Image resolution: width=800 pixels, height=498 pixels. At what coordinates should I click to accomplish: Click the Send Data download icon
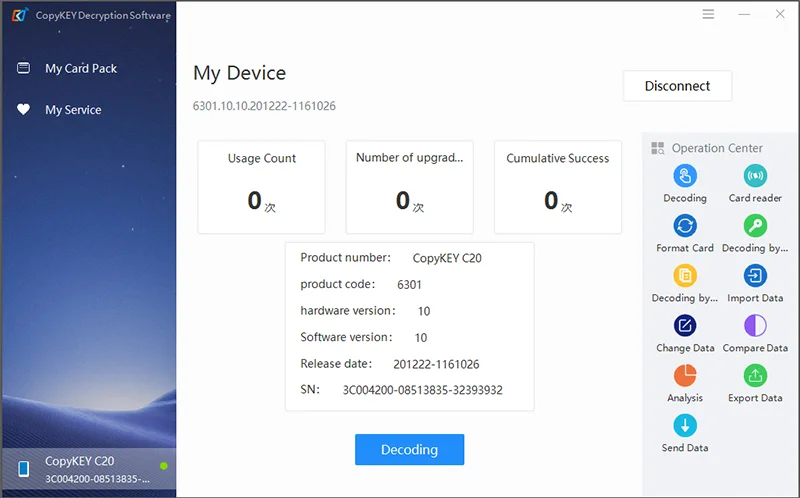(685, 426)
